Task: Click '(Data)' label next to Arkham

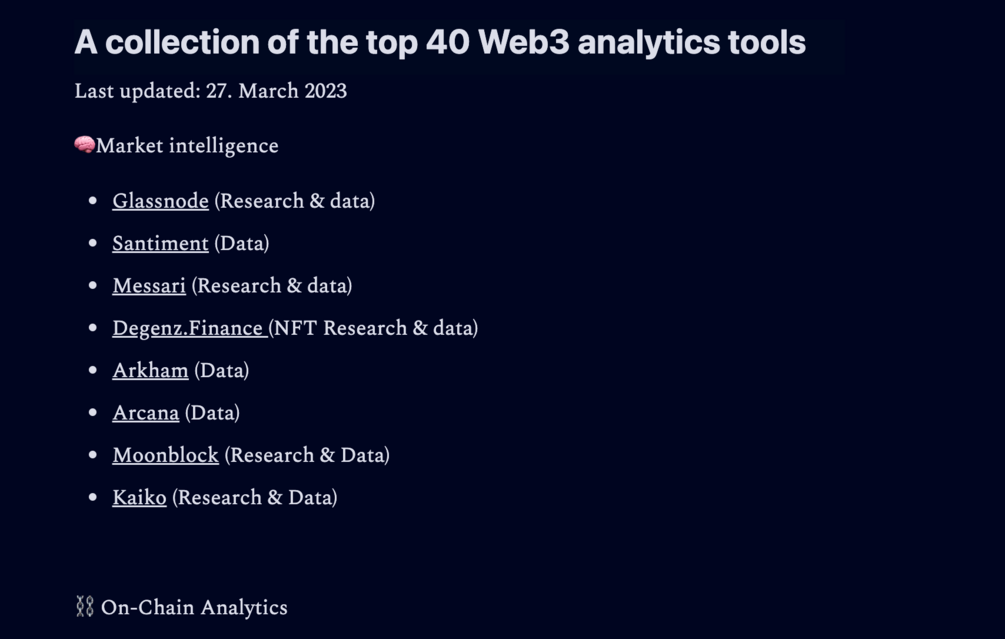Action: 222,370
